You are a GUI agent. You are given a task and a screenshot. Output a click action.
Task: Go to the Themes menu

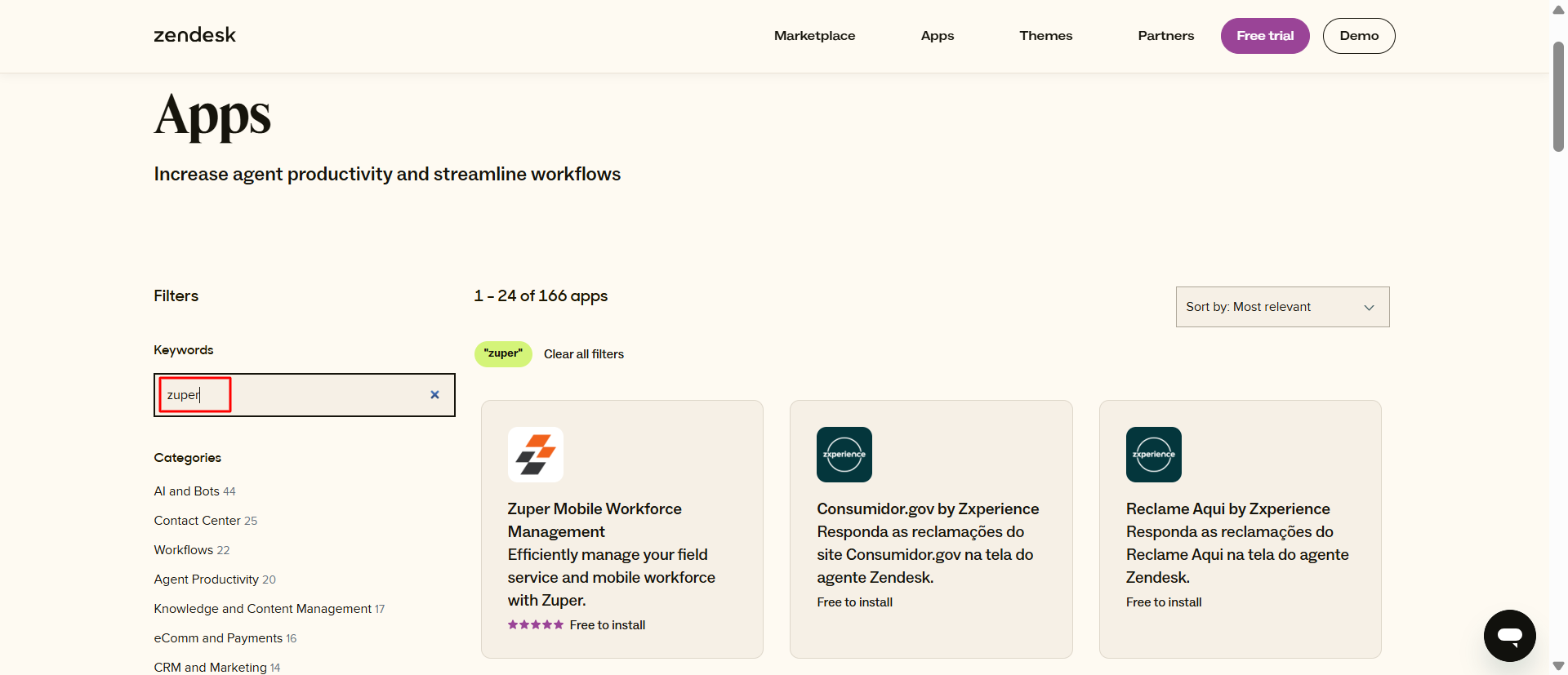pos(1045,36)
